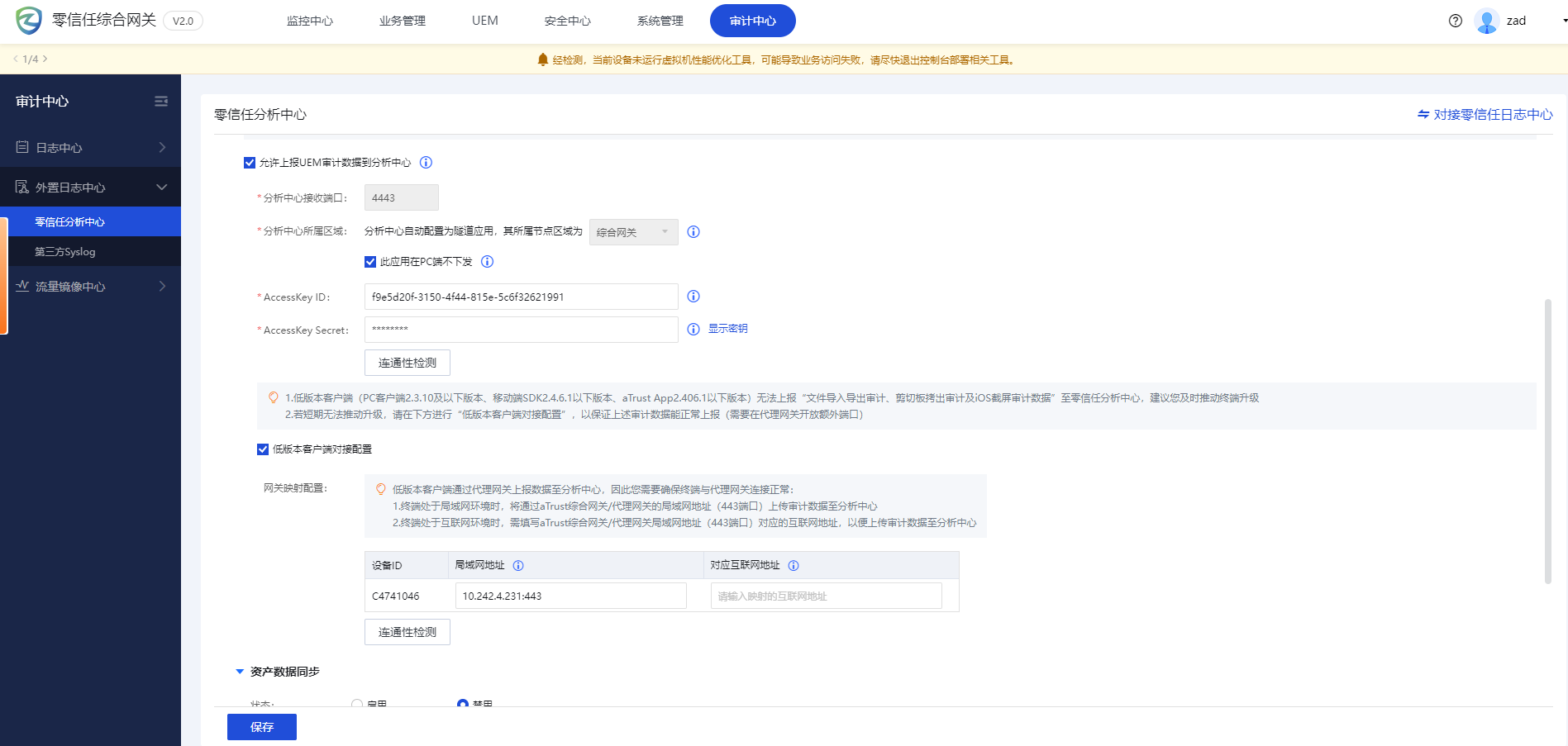Click info icon beside UEM audit checkbox

426,163
